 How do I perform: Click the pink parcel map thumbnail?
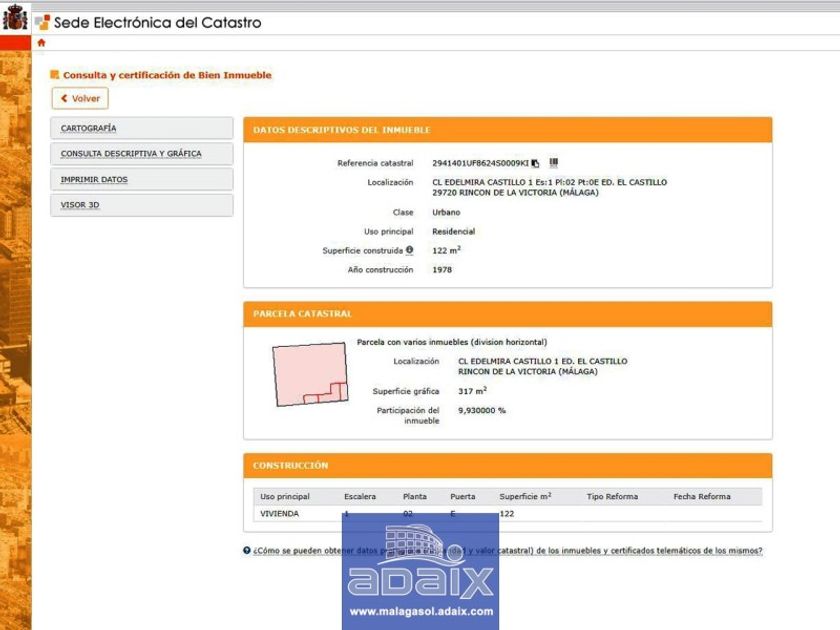(310, 374)
